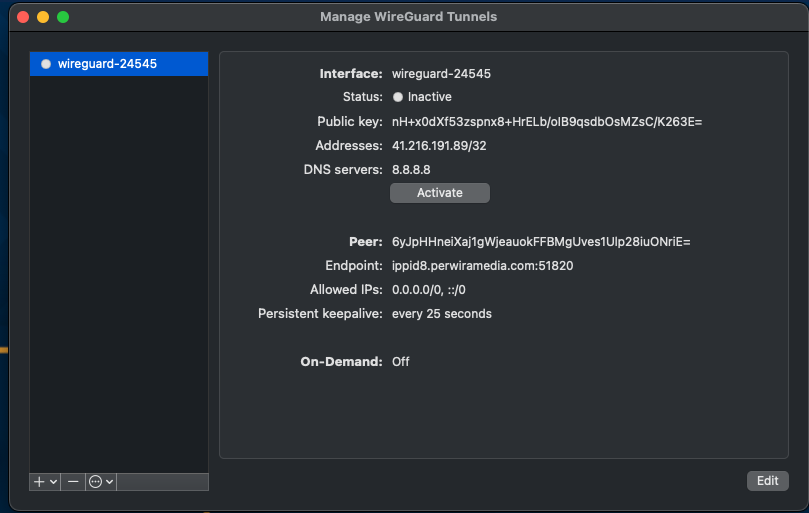Click the circled ellipsis more-actions icon

point(96,482)
